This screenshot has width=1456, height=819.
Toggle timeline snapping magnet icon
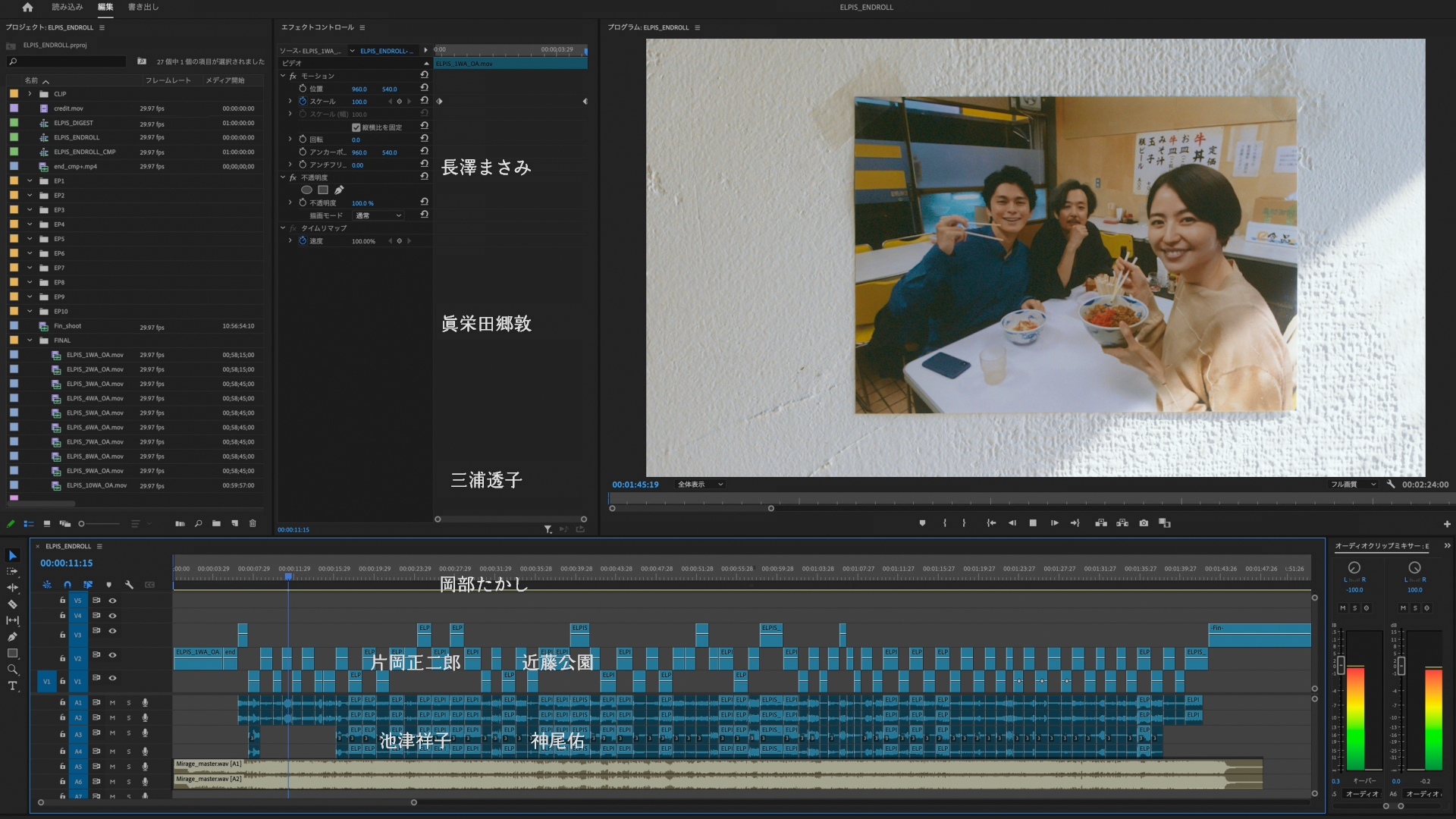(x=67, y=585)
